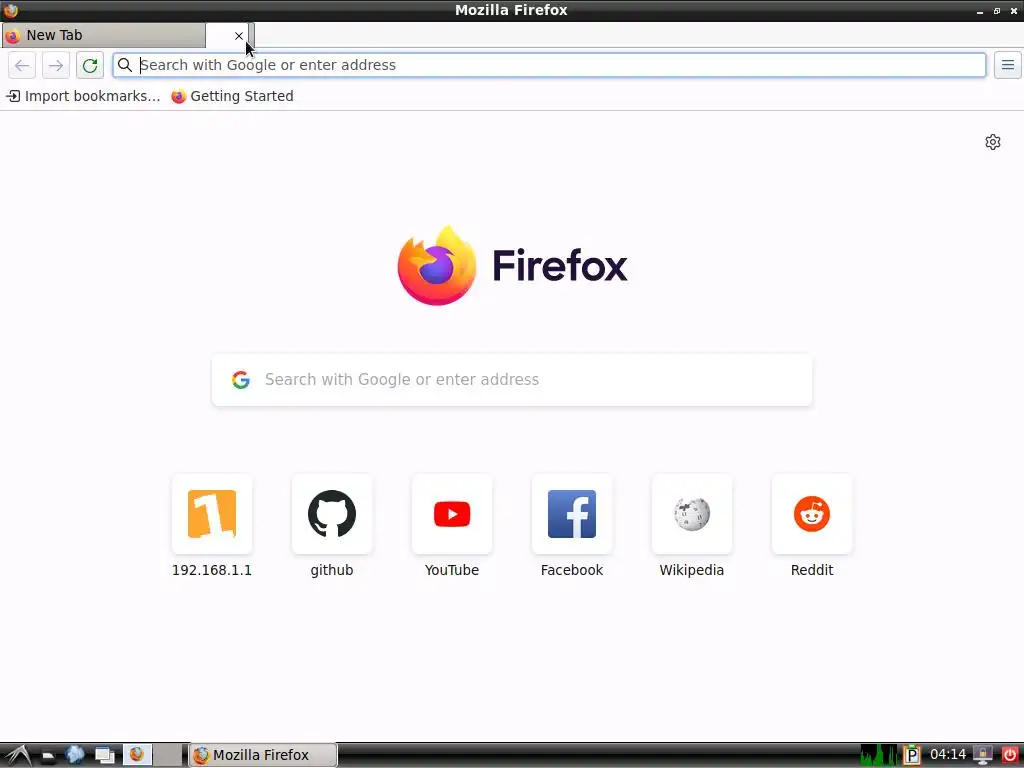Click the 'Wikipedia' tile label
This screenshot has height=768, width=1024.
pos(692,570)
